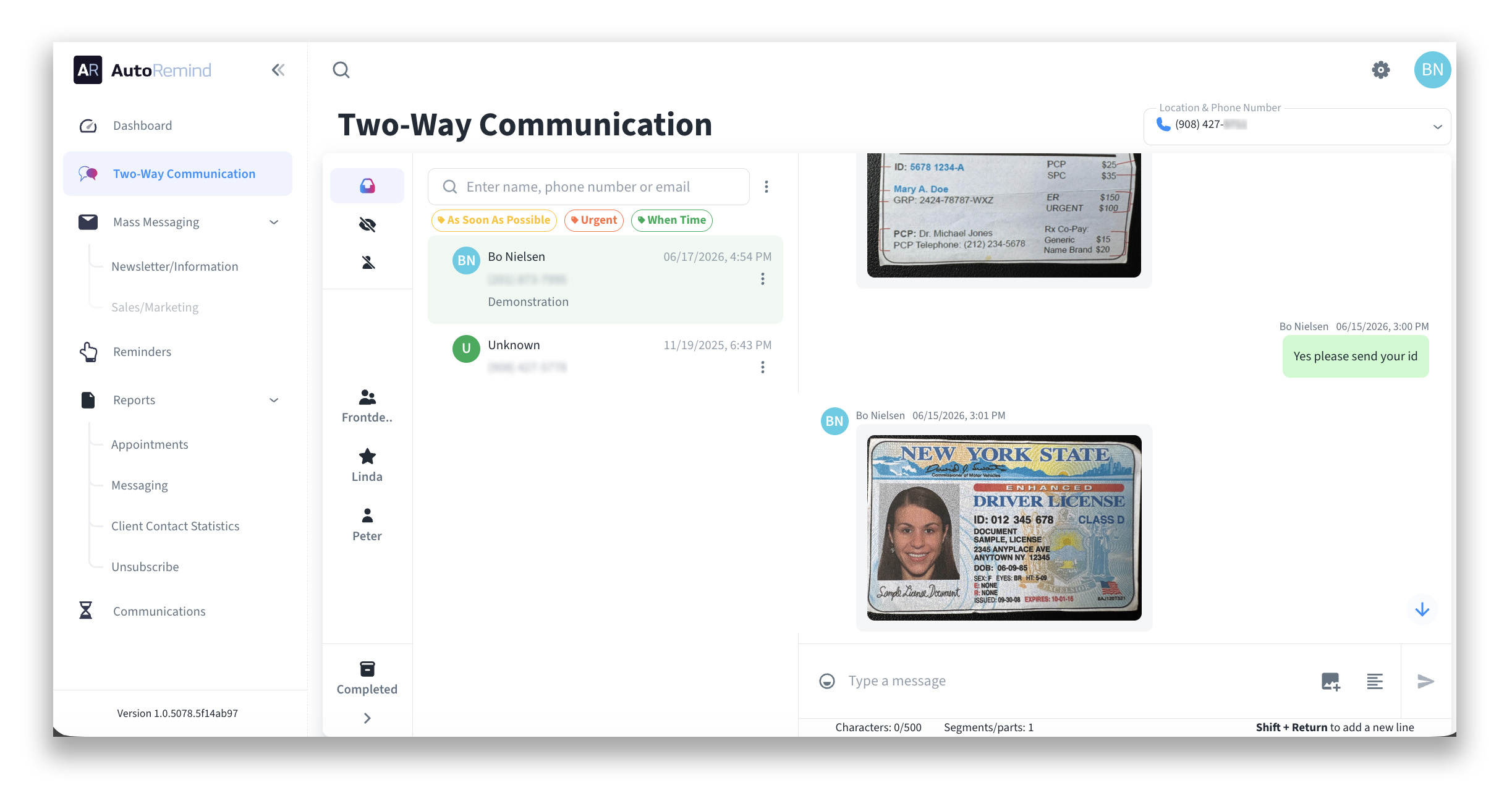Click the version number text

177,713
